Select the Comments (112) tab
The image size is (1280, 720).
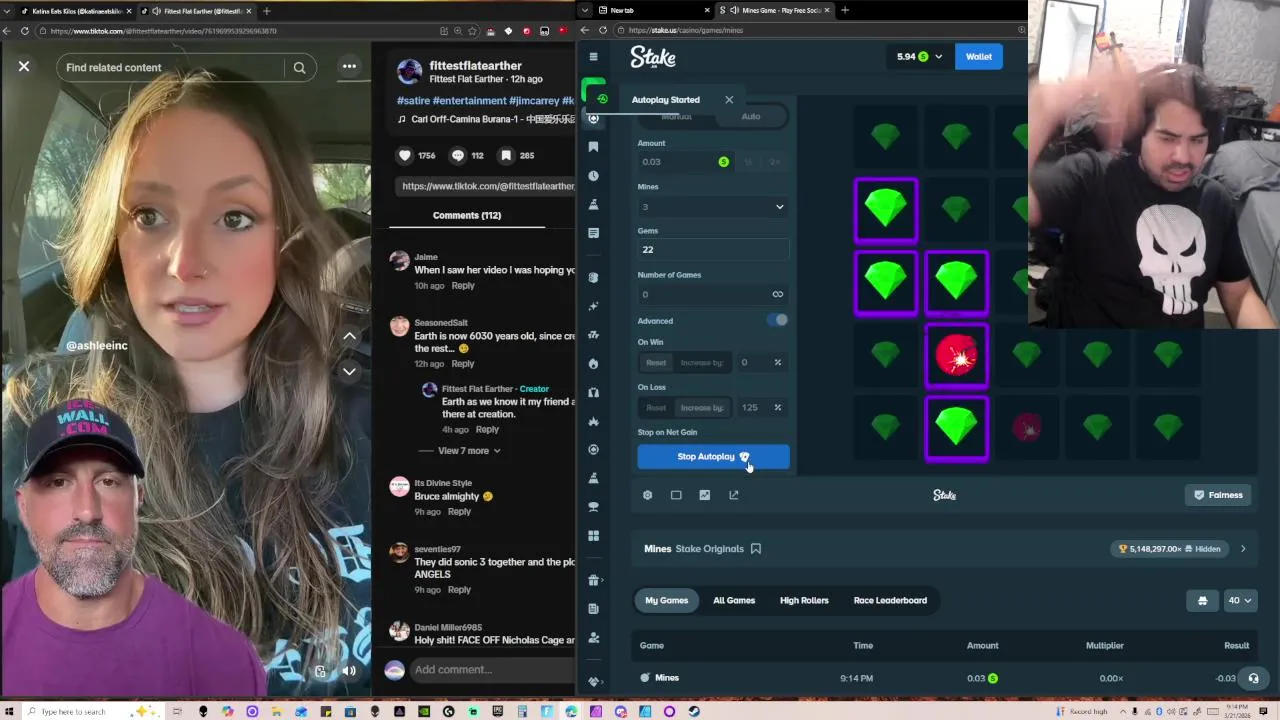[x=467, y=215]
